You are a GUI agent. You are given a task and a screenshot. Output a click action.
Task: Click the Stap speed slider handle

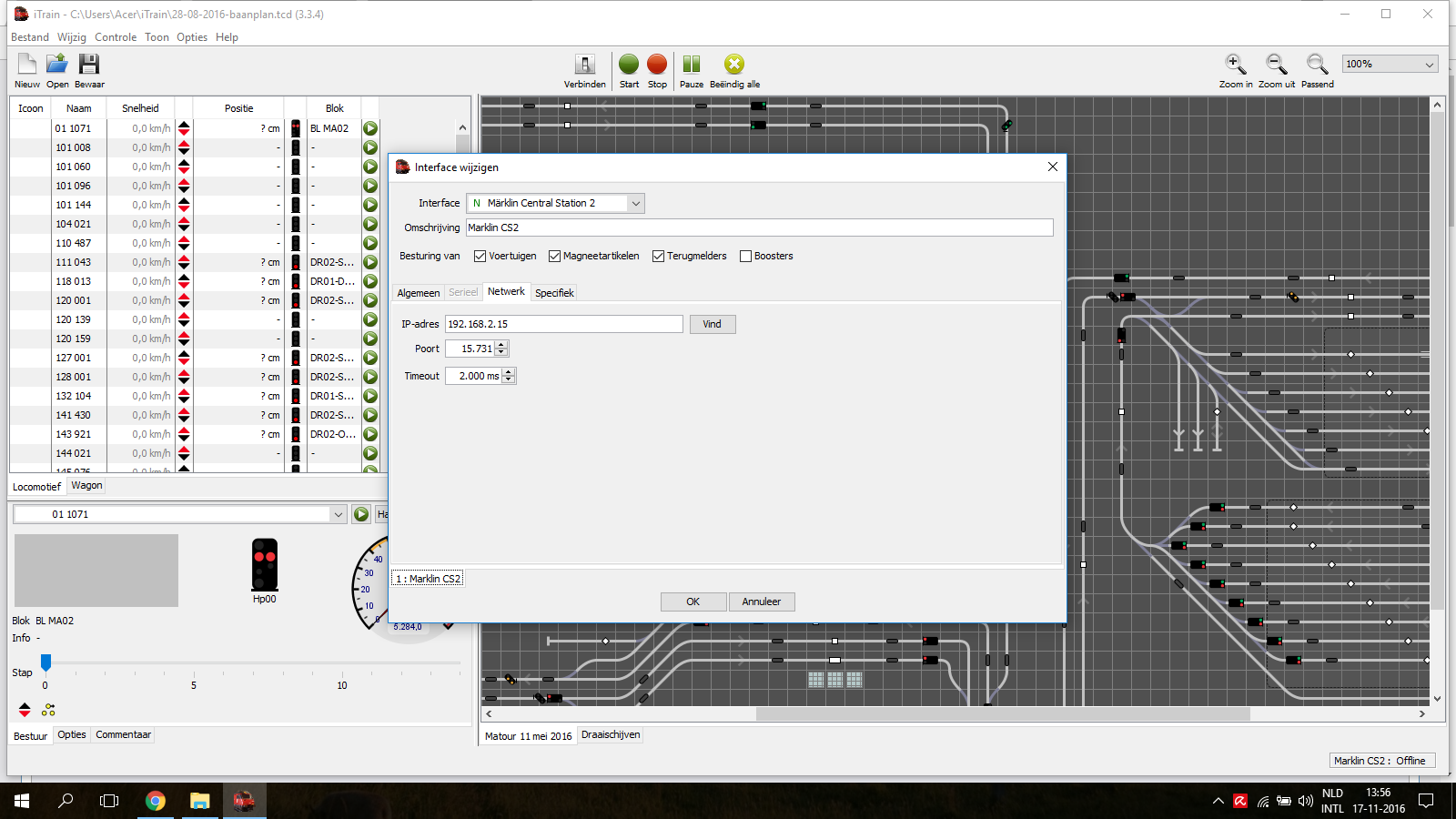[x=45, y=662]
